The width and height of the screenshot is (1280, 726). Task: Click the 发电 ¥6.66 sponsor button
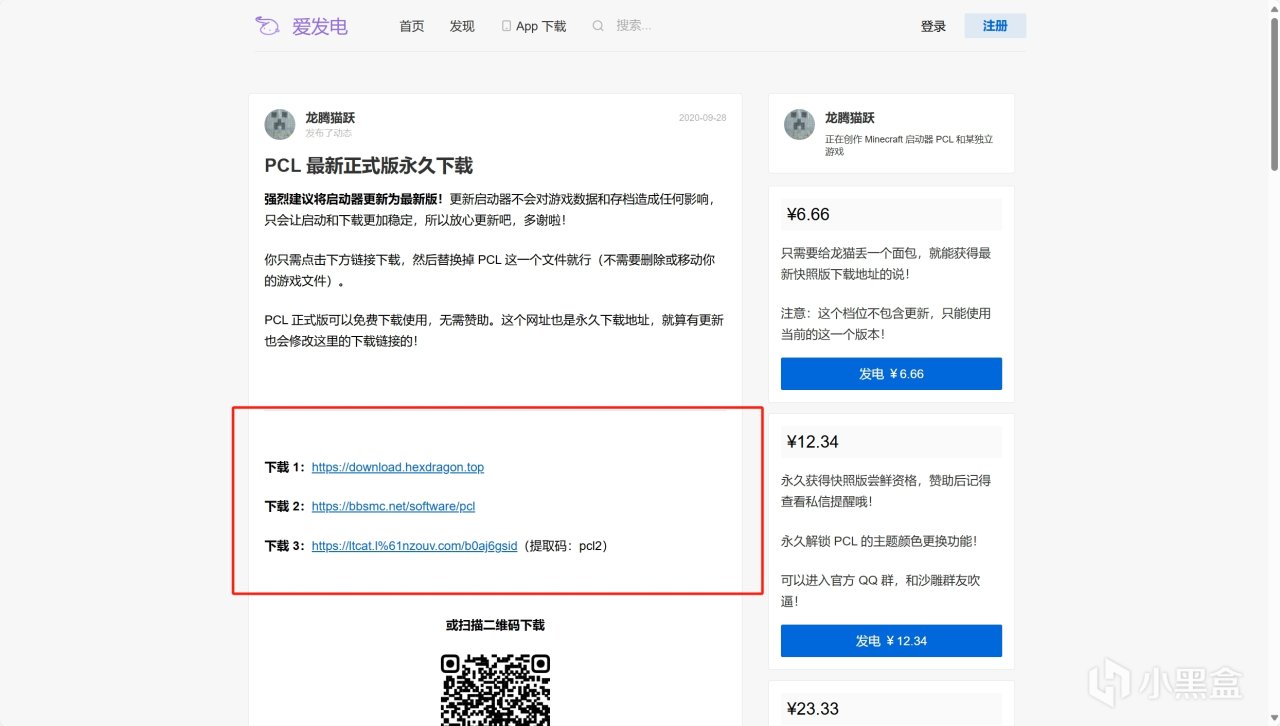point(891,374)
